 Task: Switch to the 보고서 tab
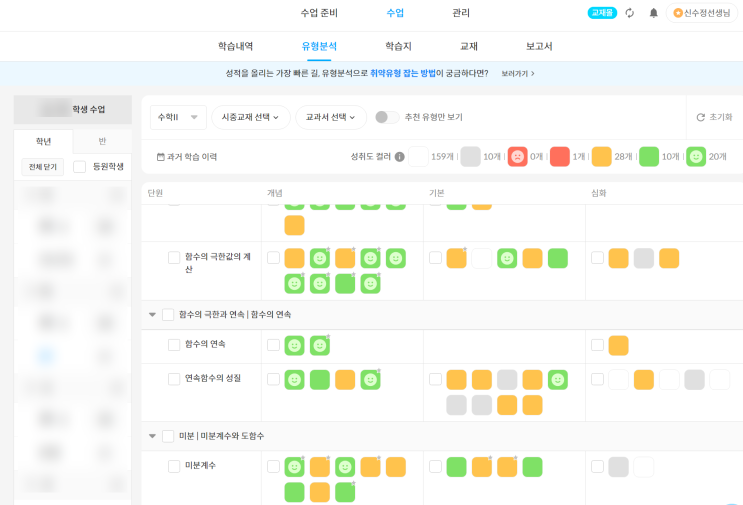click(x=539, y=46)
